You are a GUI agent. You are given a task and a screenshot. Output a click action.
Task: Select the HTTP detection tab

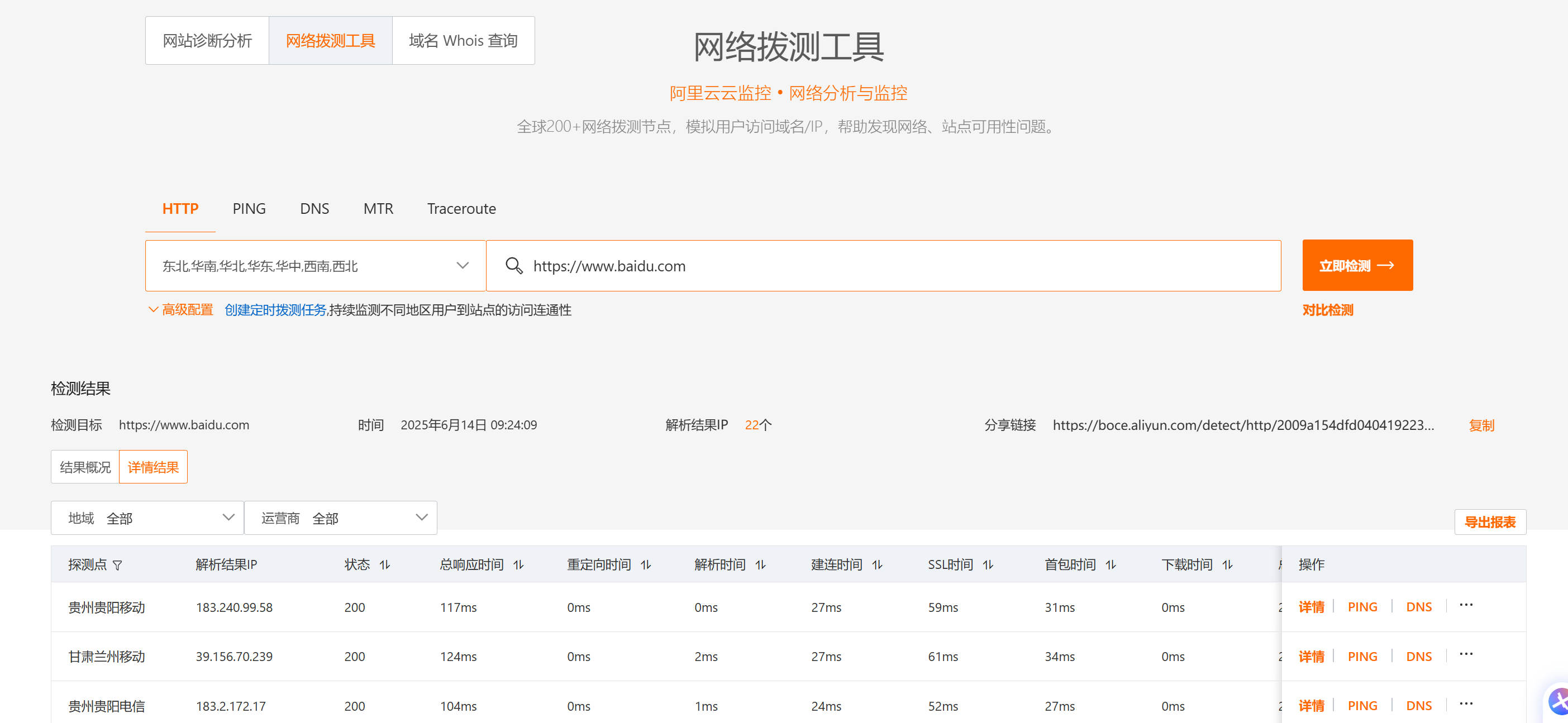coord(180,209)
